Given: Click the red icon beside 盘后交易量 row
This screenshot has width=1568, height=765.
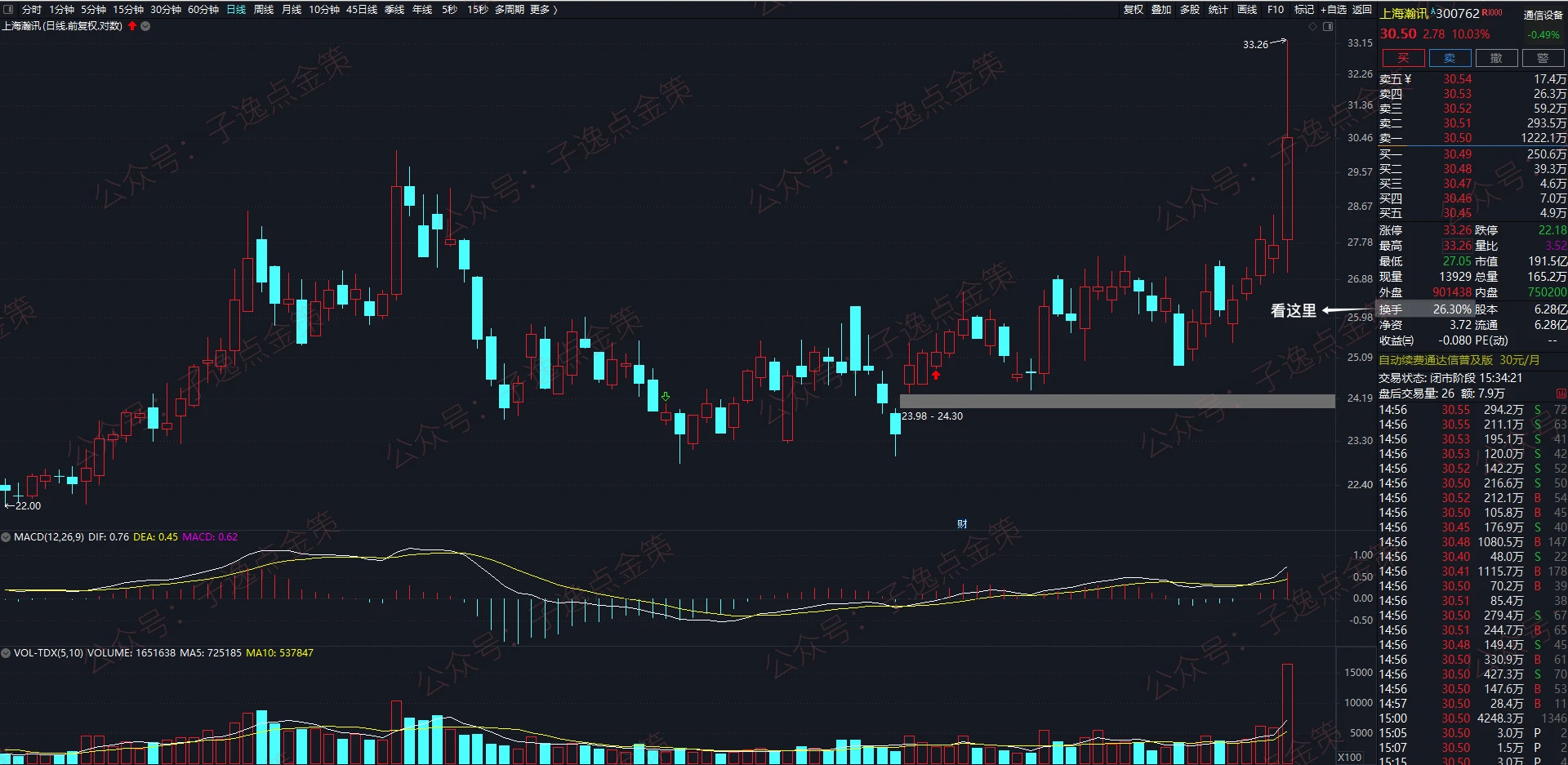Looking at the screenshot, I should point(1561,394).
